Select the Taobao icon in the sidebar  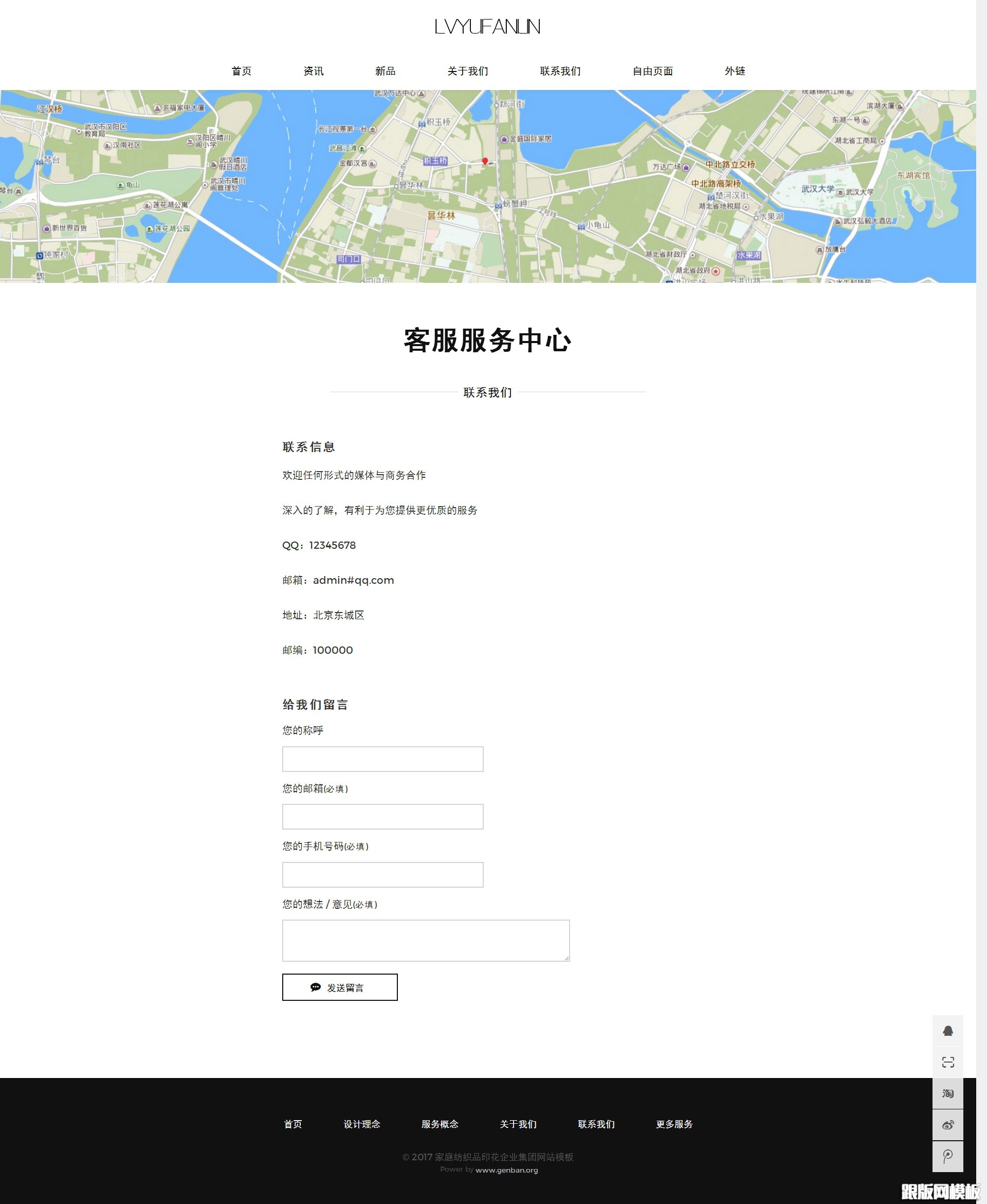(949, 1092)
